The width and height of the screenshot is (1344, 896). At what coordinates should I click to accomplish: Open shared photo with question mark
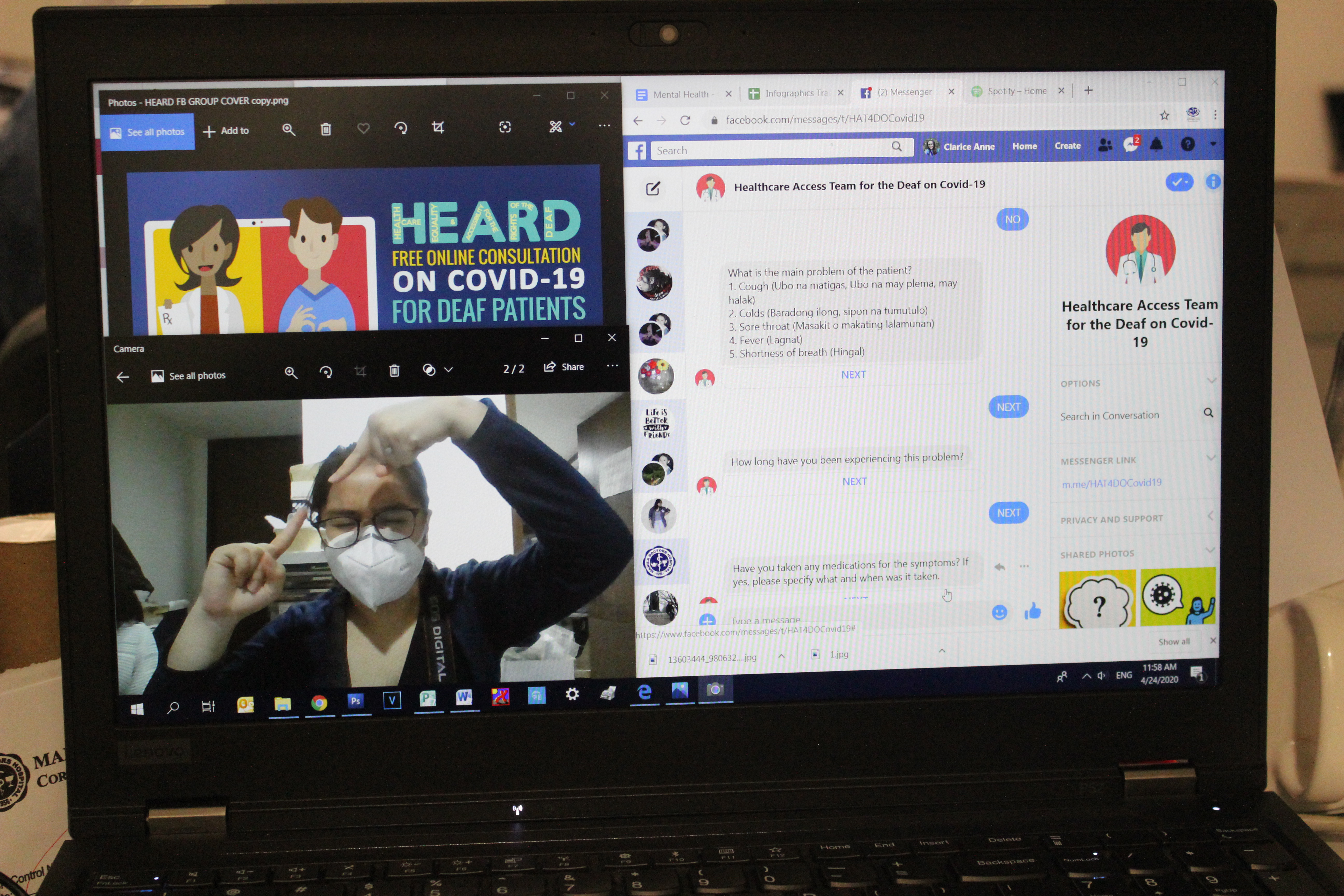coord(1097,599)
